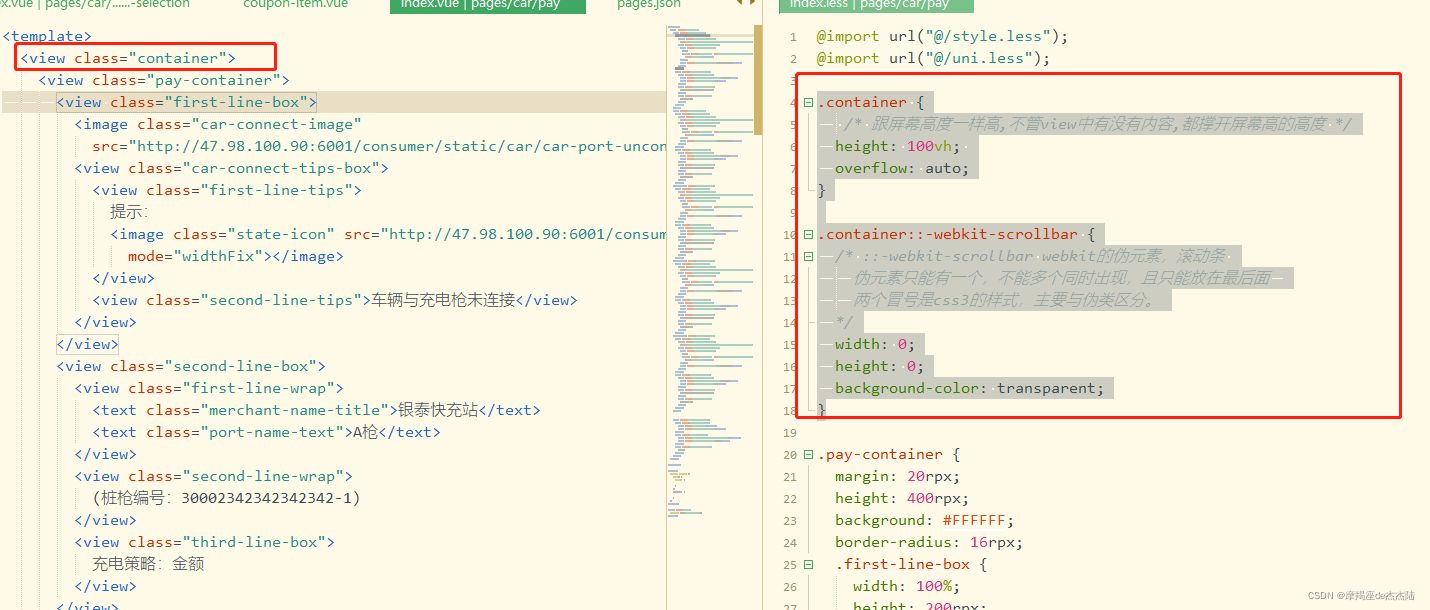Collapse the .pay-container rule fold marker
The height and width of the screenshot is (610, 1430).
[808, 454]
